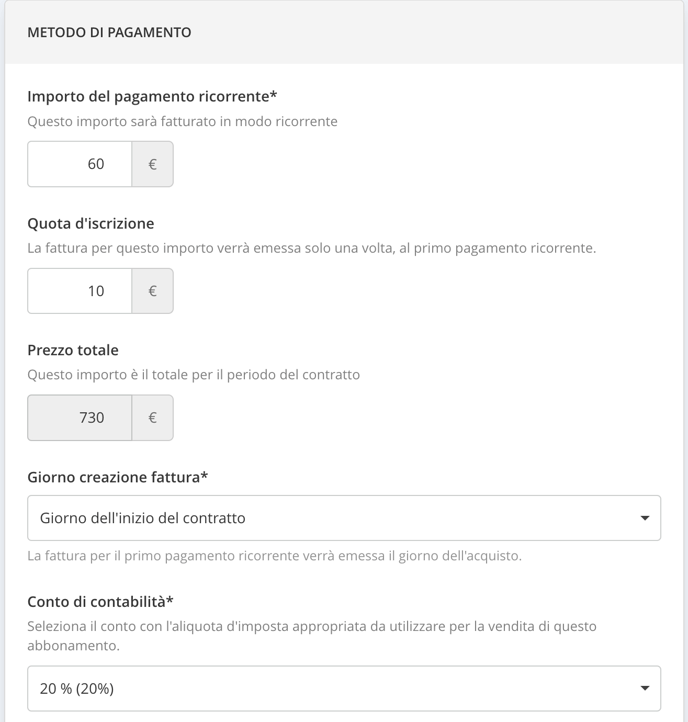
Task: Click the Giorno creazione fattura label
Action: click(x=117, y=477)
